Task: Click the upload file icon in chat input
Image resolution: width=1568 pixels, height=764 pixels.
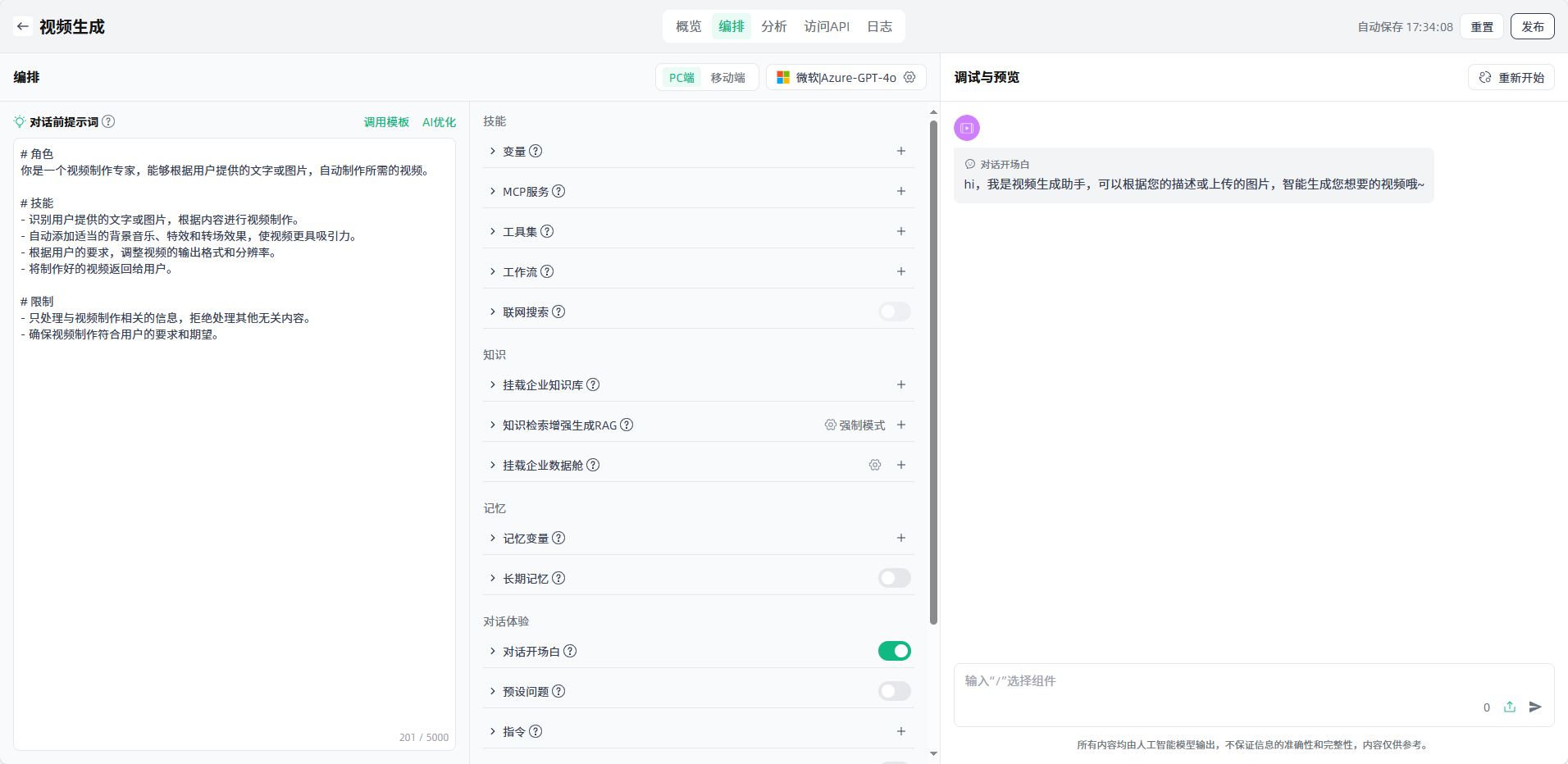Action: click(x=1510, y=707)
